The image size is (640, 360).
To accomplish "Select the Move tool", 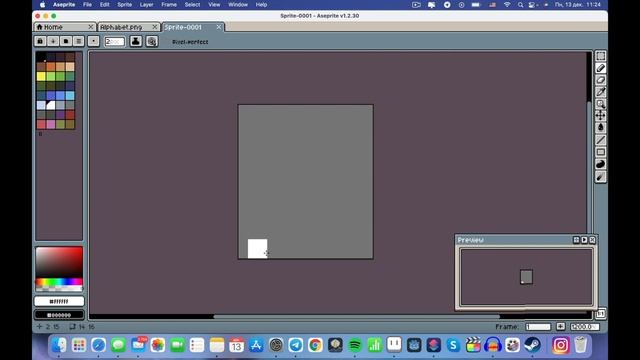I will coord(600,116).
